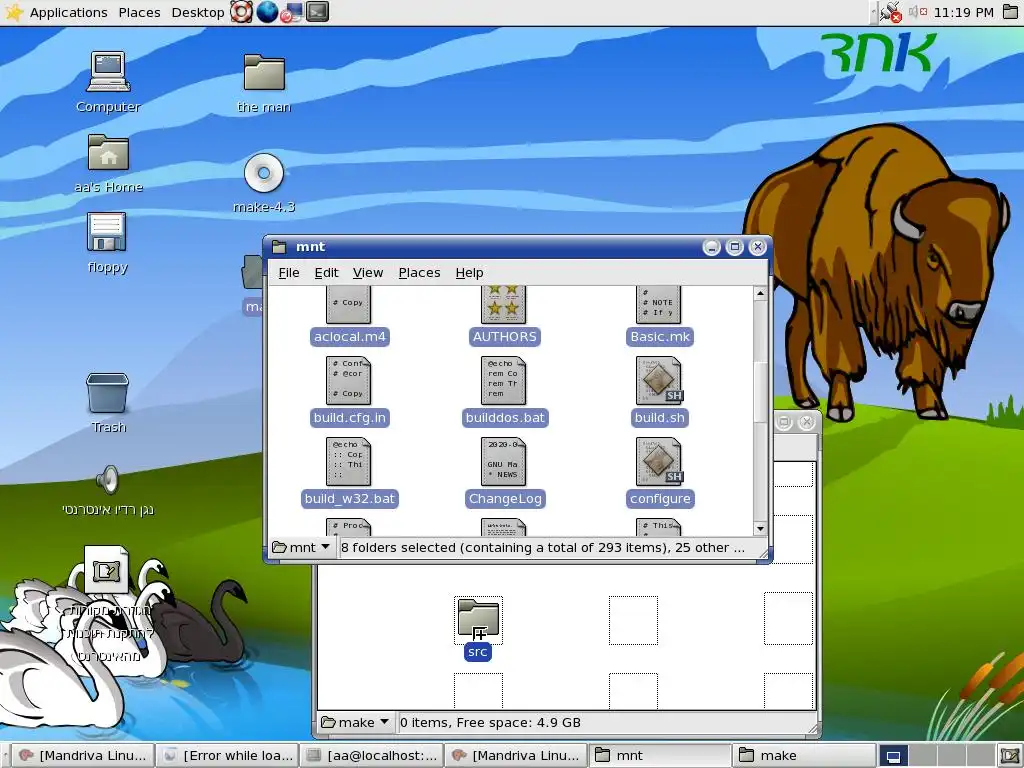1024x768 pixels.
Task: Select the build.sh script icon
Action: point(659,381)
